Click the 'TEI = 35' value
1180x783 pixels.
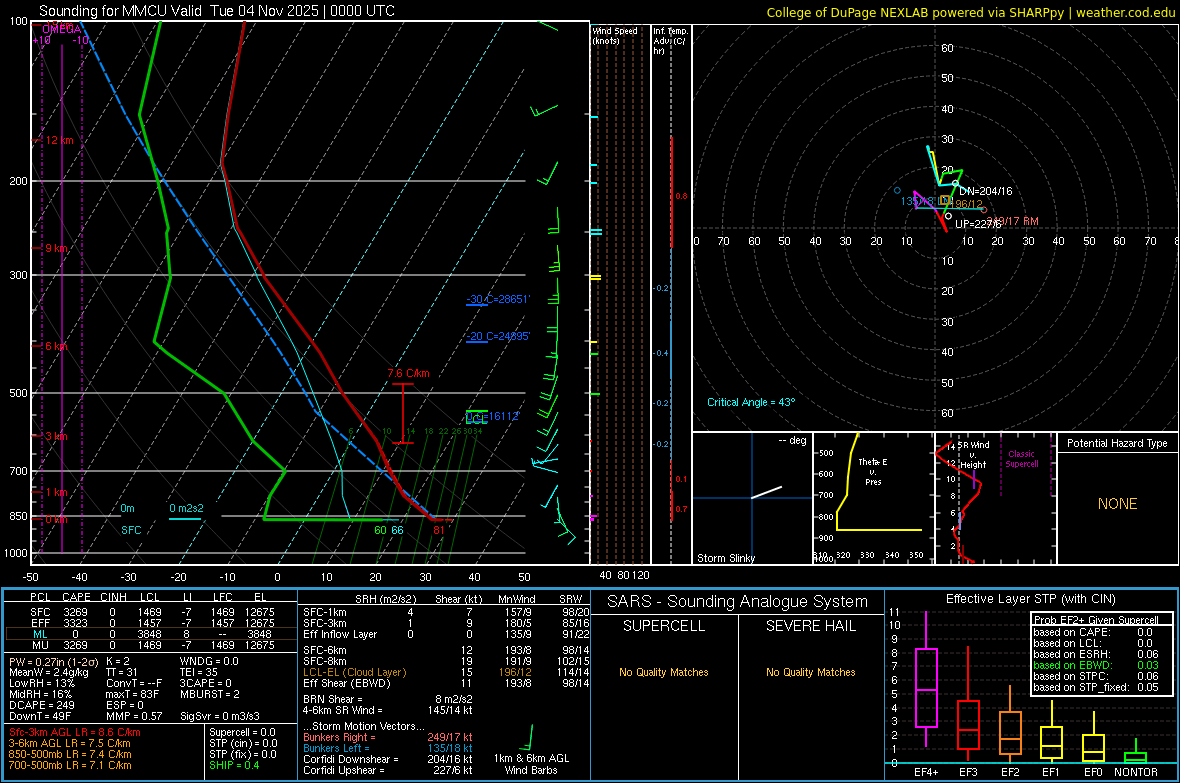[x=199, y=672]
